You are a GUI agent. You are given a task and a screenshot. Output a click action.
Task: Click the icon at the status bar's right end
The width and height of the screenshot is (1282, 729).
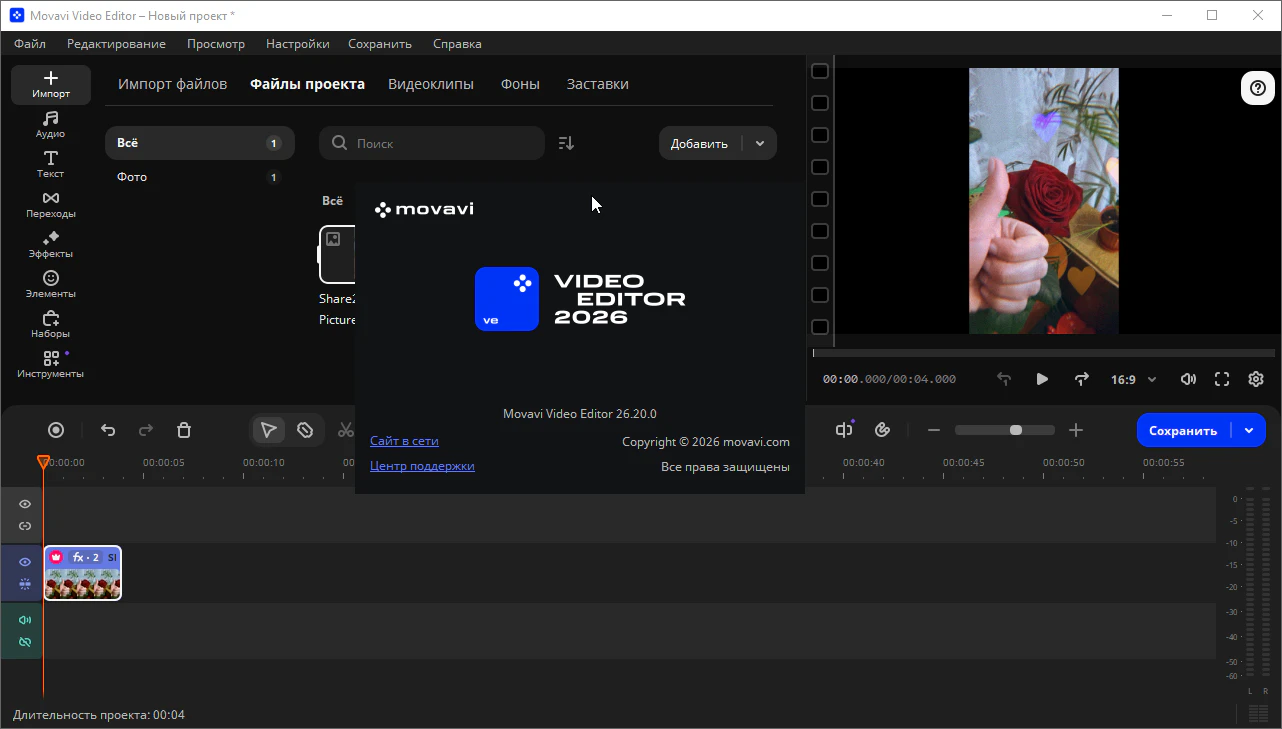click(1258, 714)
